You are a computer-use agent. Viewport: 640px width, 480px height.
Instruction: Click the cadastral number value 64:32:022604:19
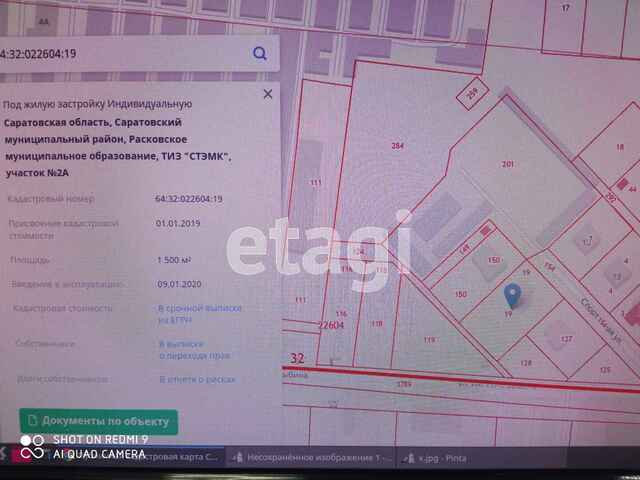click(x=189, y=199)
